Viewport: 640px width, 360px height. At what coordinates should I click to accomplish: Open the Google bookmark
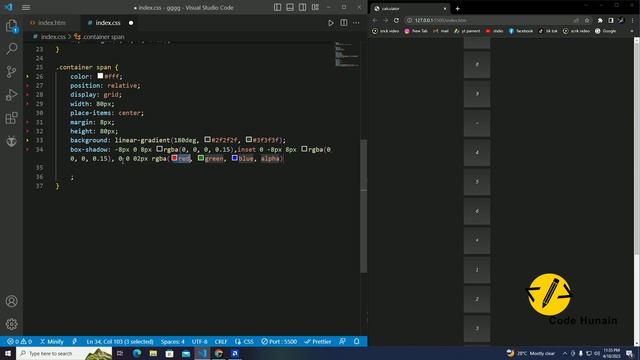606,31
